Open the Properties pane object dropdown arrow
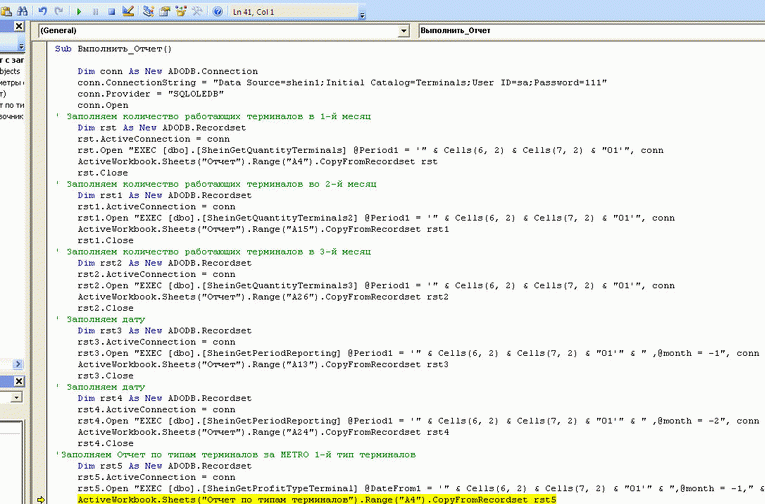The width and height of the screenshot is (765, 504). pos(17,398)
